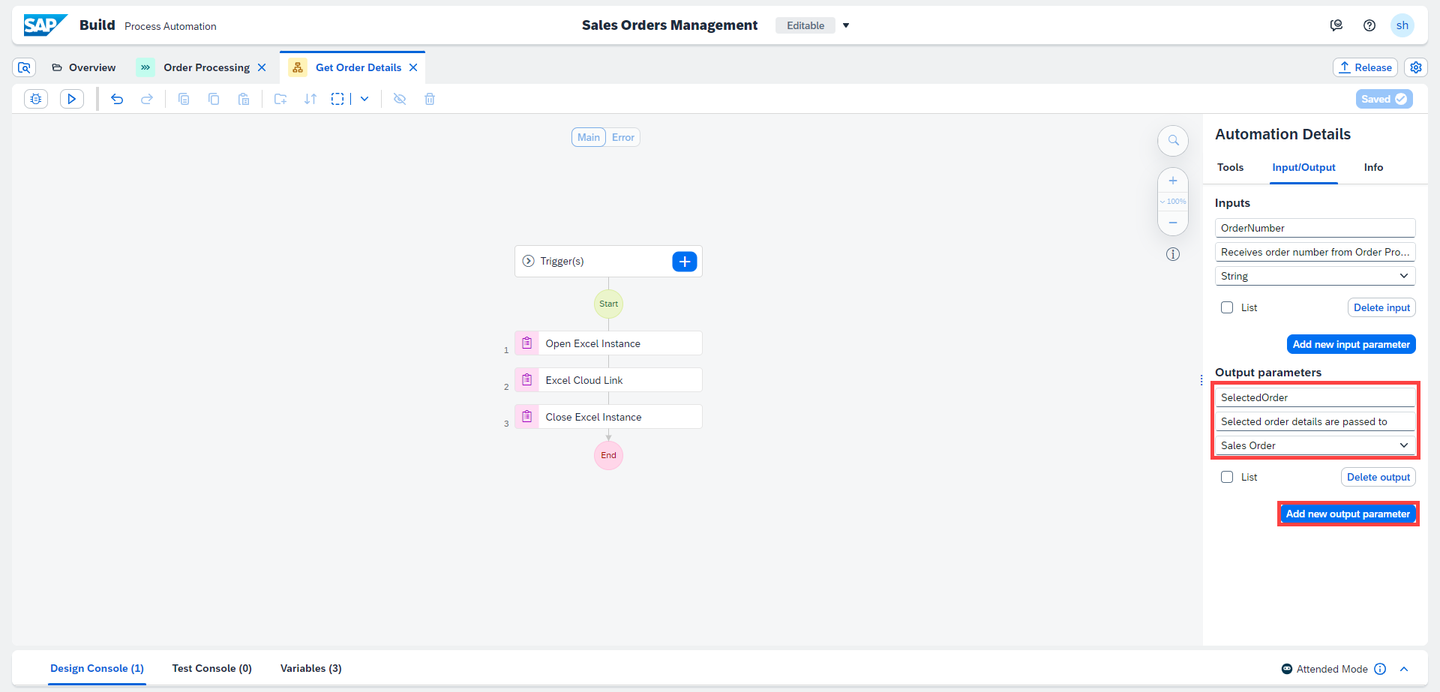Viewport: 1440px width, 692px height.
Task: Add a trigger using the blue plus
Action: [x=684, y=261]
